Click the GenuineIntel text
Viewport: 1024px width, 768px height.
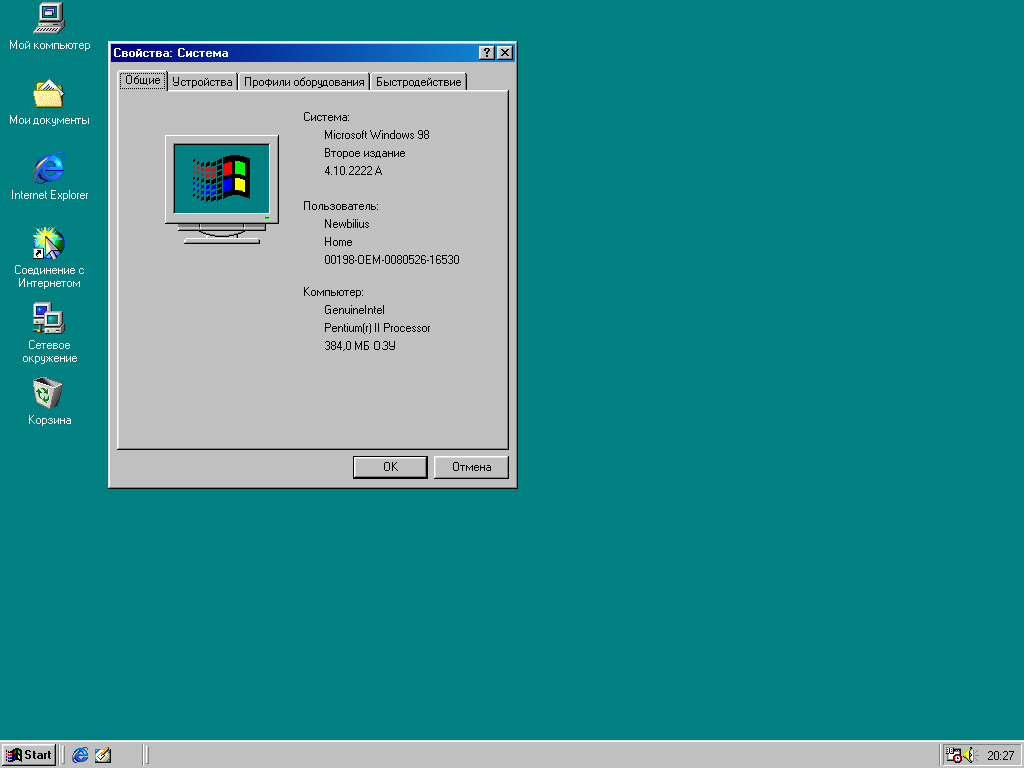[355, 310]
